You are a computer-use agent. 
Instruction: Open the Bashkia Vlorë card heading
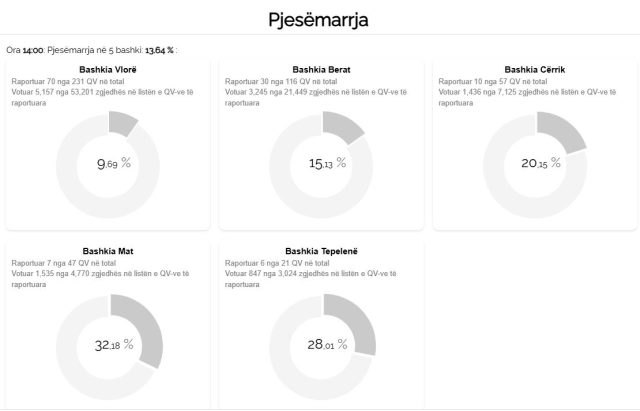(x=106, y=68)
